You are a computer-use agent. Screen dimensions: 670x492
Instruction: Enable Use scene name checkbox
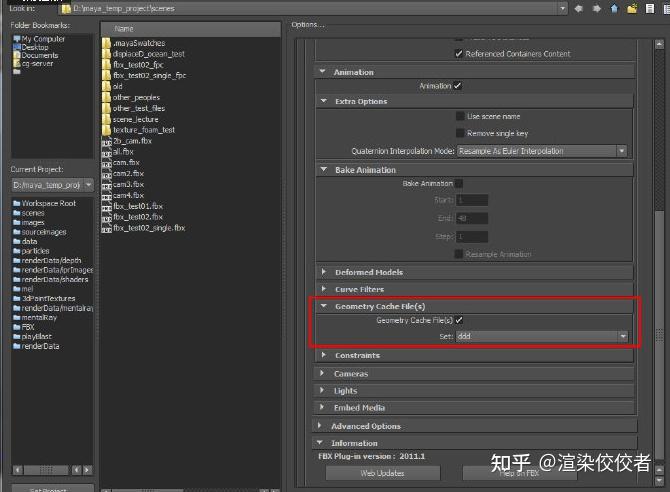click(460, 116)
